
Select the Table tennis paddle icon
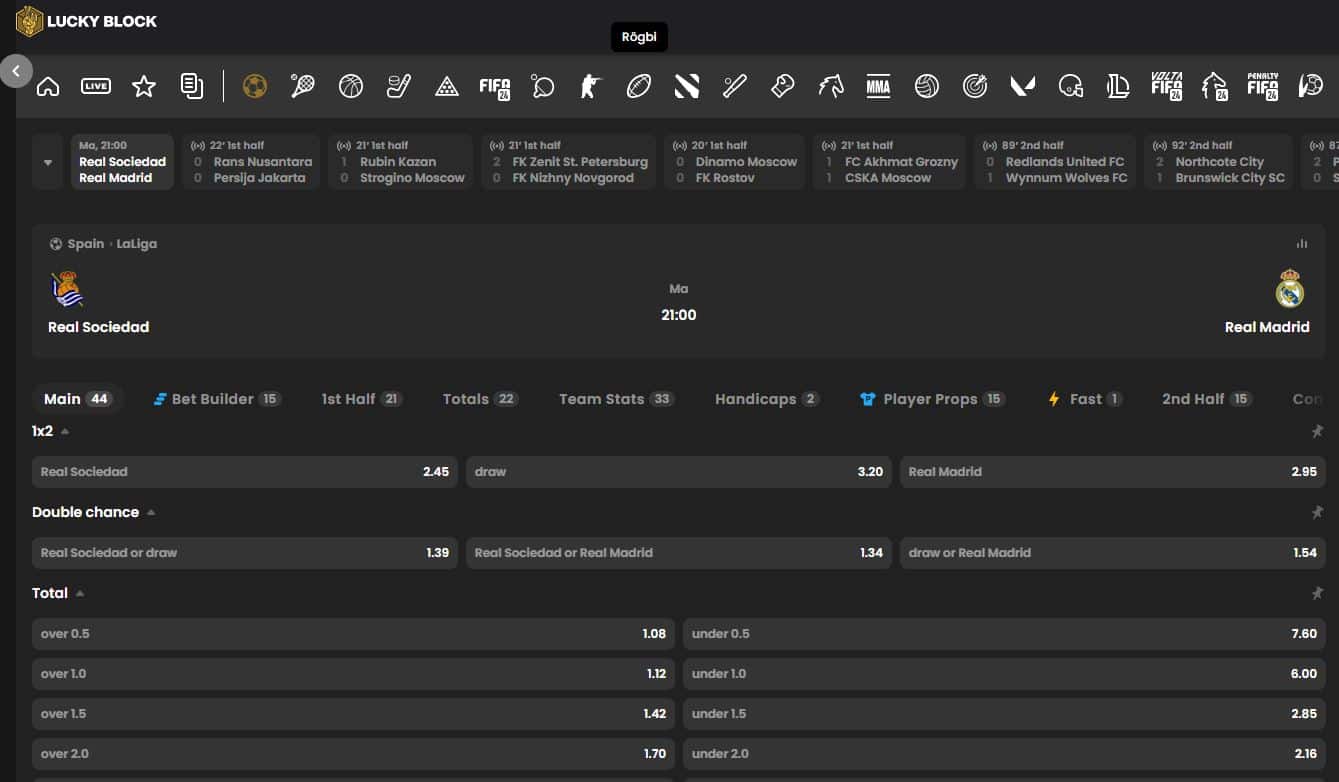pyautogui.click(x=543, y=86)
